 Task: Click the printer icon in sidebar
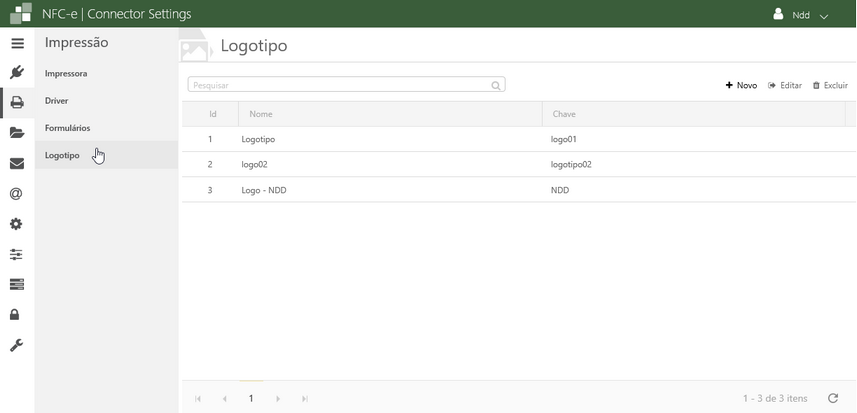(x=17, y=102)
